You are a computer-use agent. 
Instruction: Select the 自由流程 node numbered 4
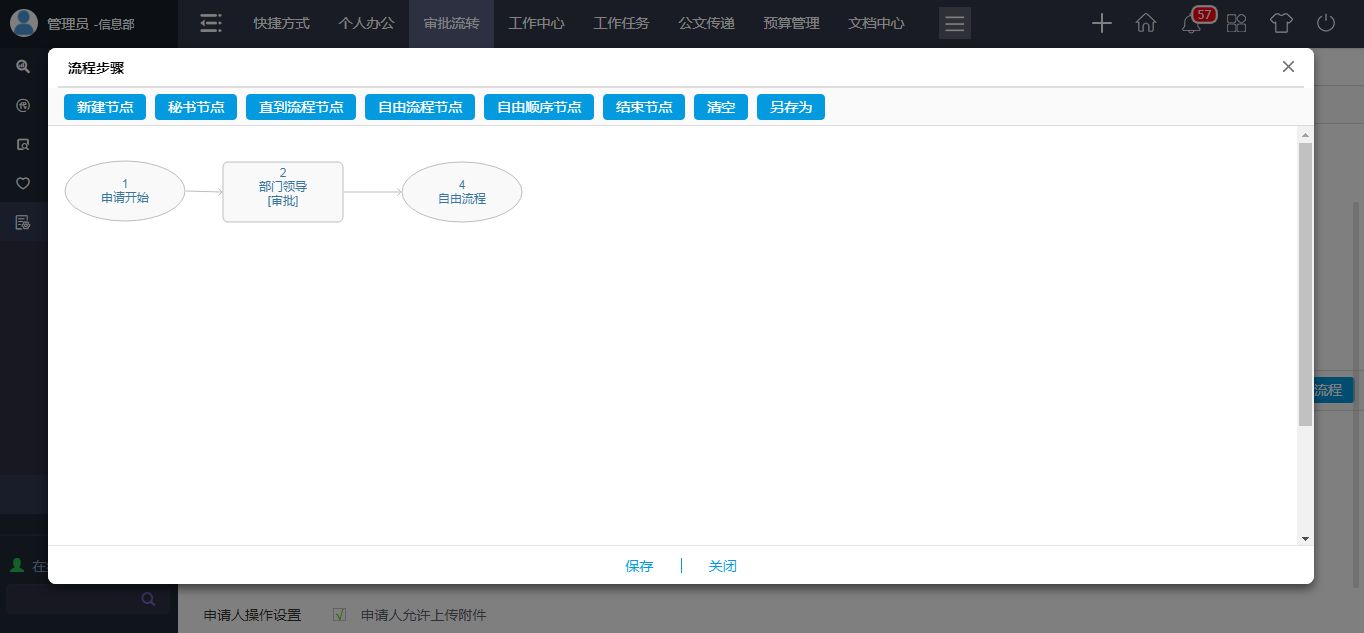click(x=462, y=192)
